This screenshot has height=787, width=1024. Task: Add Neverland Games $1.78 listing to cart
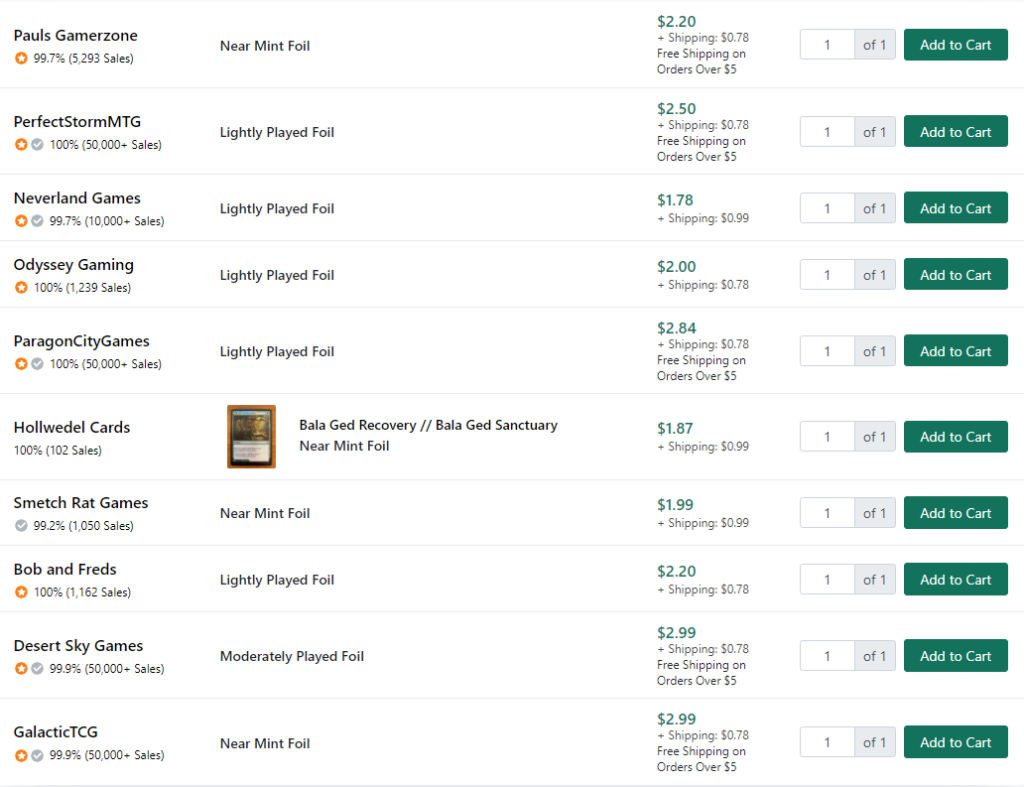(955, 208)
